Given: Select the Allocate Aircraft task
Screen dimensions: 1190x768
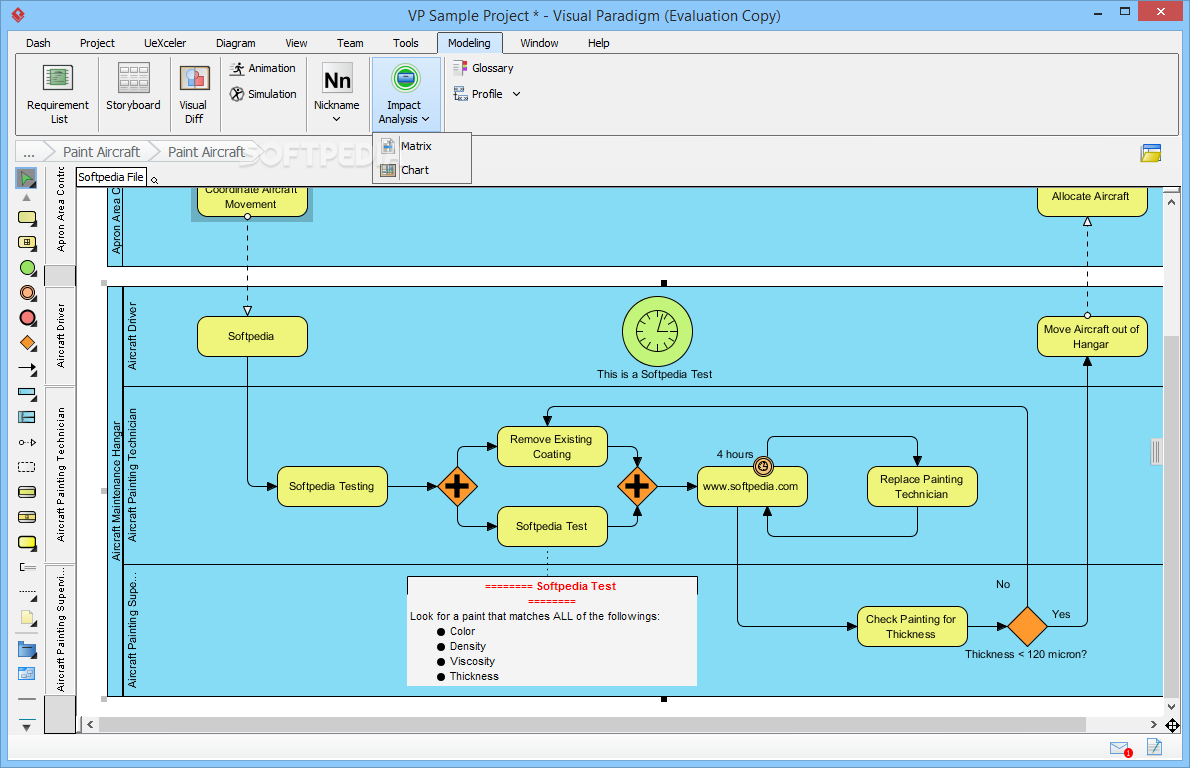Looking at the screenshot, I should (x=1091, y=201).
